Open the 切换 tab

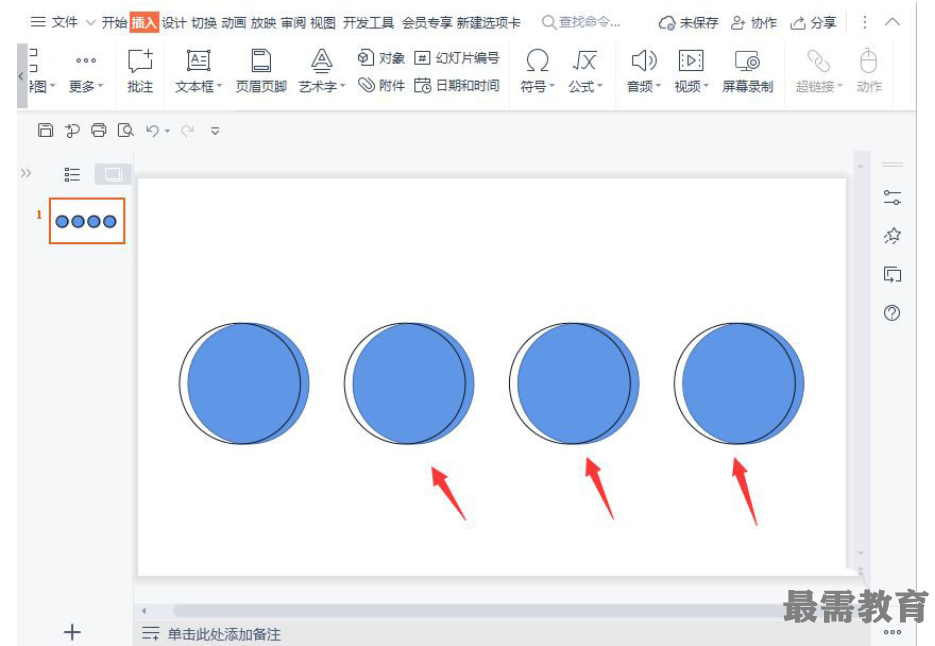click(203, 23)
